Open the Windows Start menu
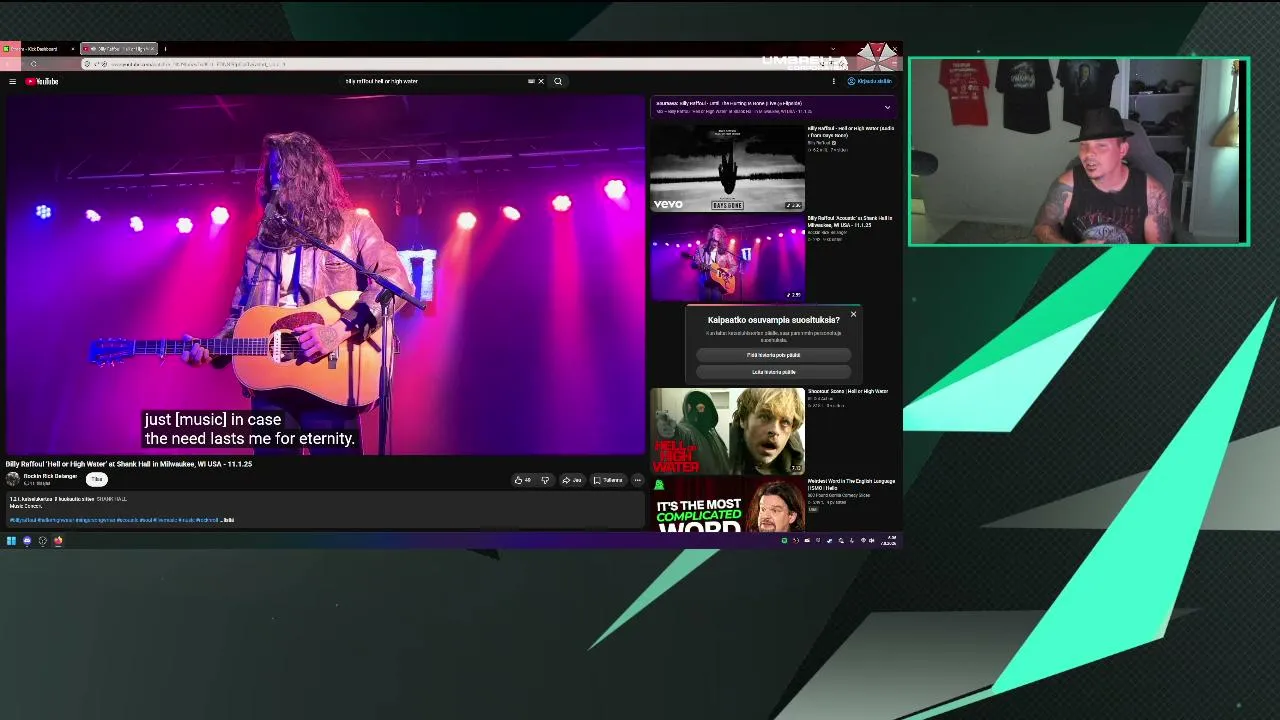The height and width of the screenshot is (720, 1280). [x=11, y=541]
